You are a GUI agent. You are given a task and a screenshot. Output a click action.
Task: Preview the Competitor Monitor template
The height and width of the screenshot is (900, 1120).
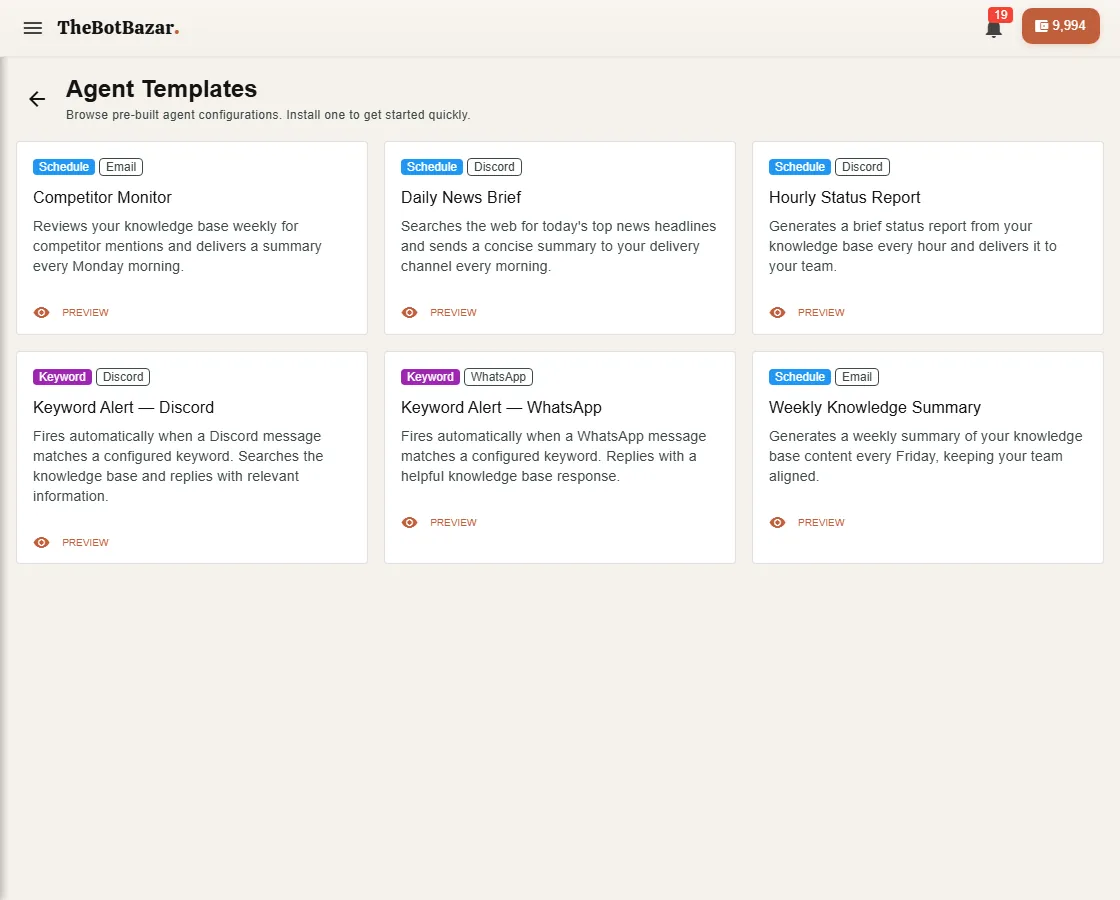pyautogui.click(x=85, y=312)
